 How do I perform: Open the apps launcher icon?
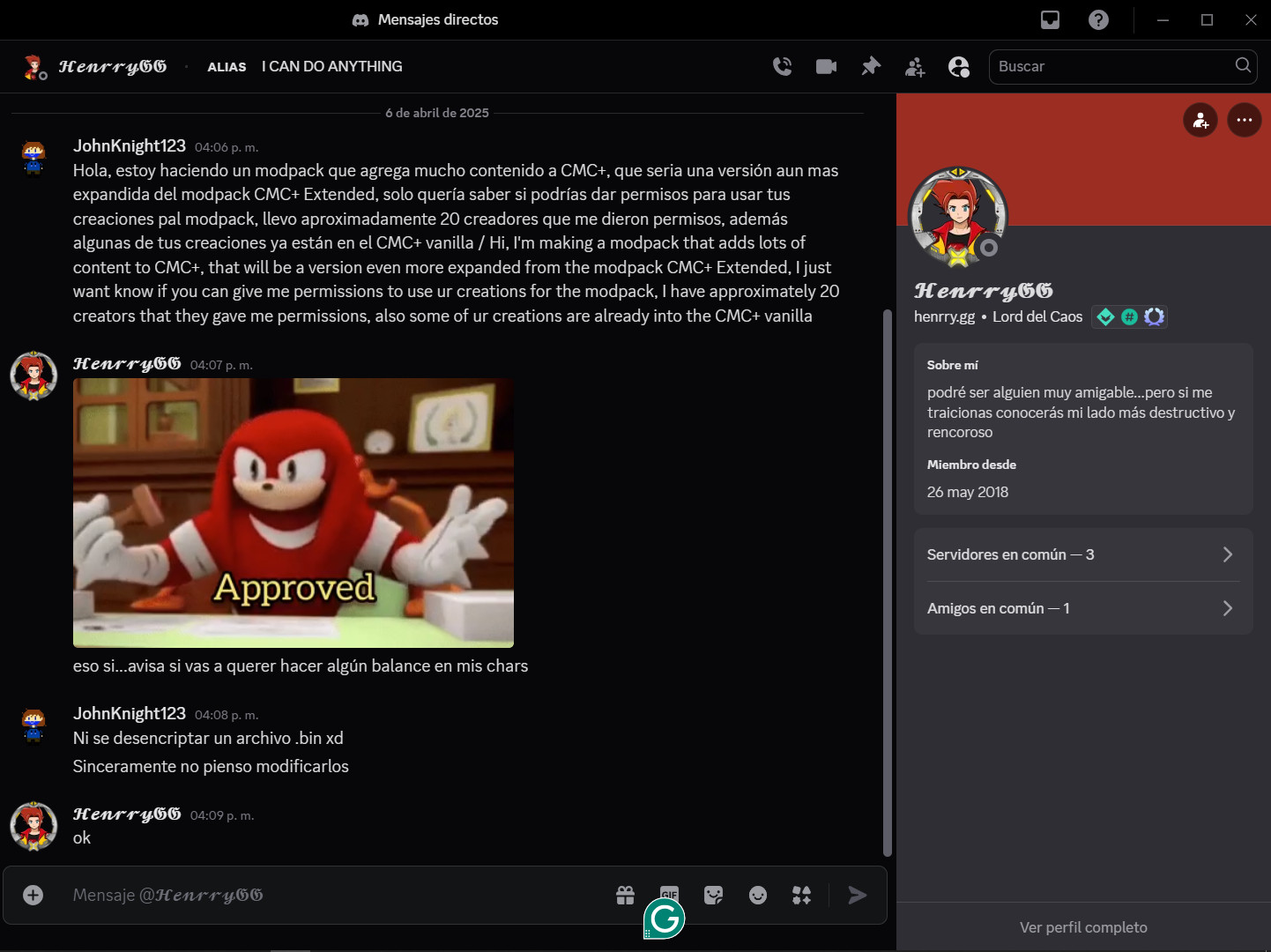click(801, 896)
